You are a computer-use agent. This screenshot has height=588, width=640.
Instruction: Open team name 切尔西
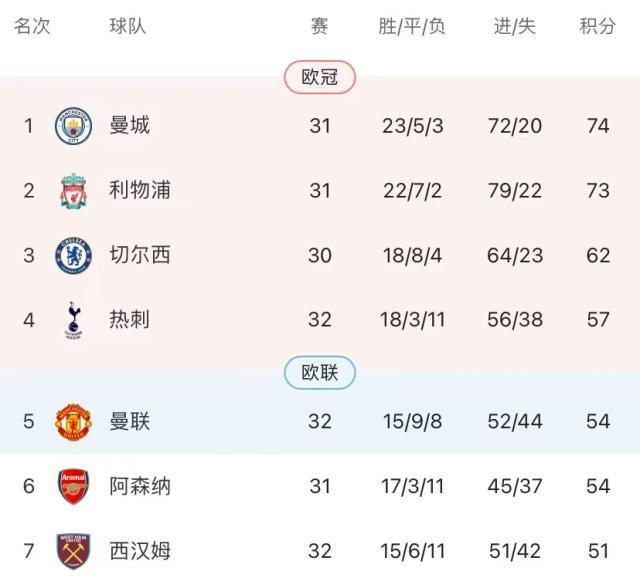(x=140, y=256)
